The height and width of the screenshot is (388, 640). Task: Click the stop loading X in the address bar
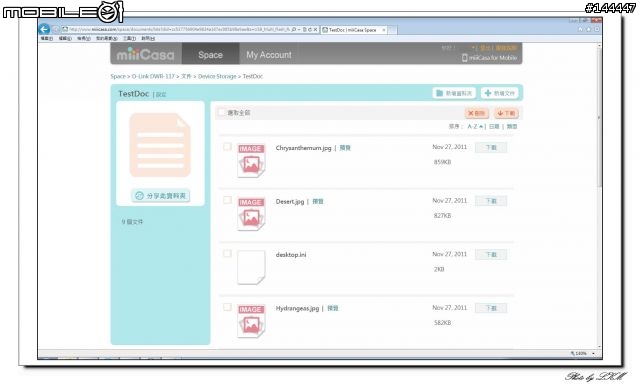pos(316,30)
